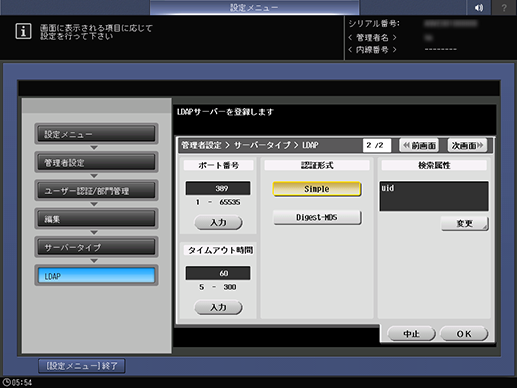Confirm settings with the OK button
The image size is (517, 388).
click(464, 334)
